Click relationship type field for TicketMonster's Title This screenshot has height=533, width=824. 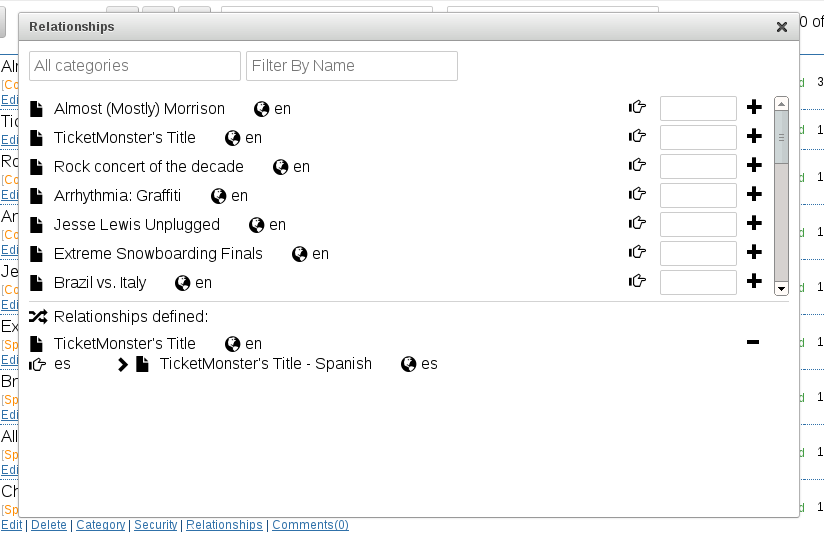(698, 138)
